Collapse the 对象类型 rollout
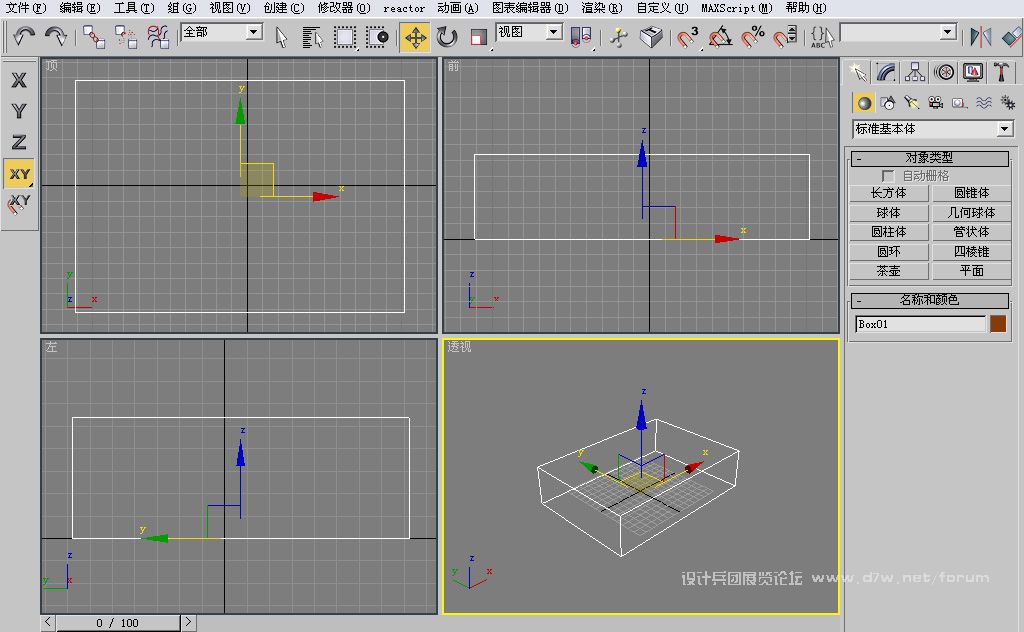The height and width of the screenshot is (632, 1024). (930, 158)
